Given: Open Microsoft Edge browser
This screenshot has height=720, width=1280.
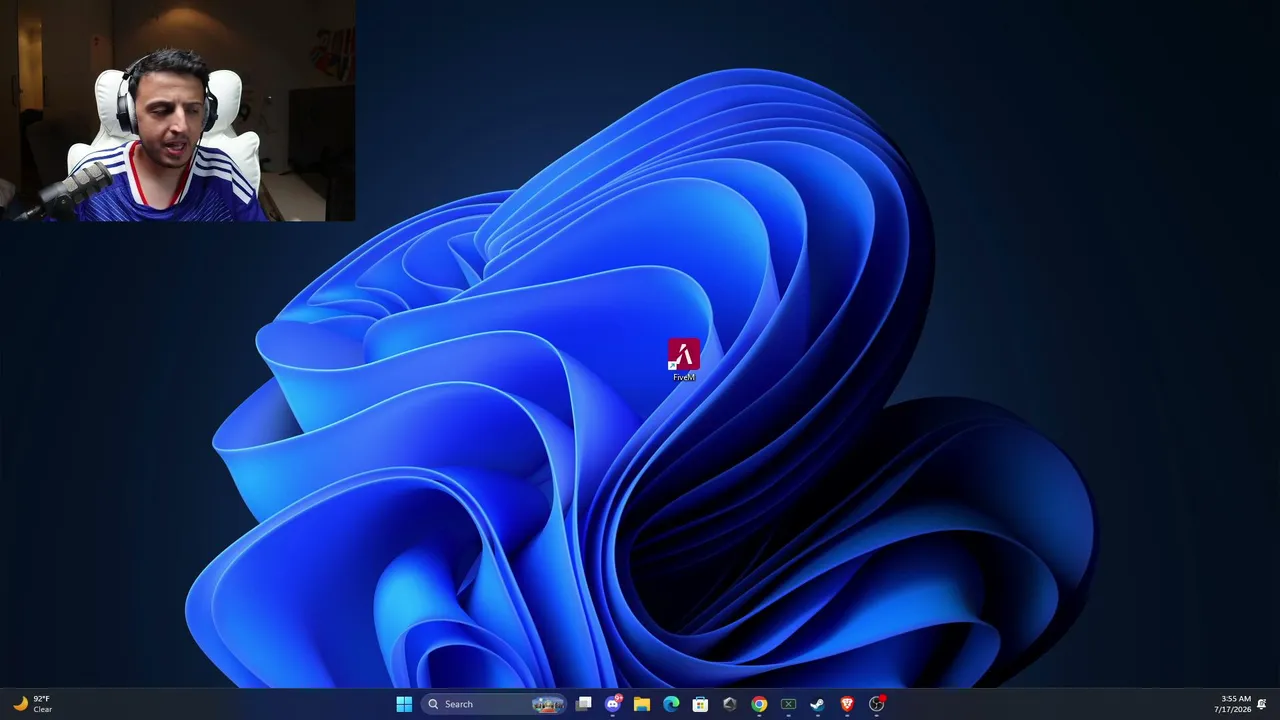Looking at the screenshot, I should pos(671,704).
